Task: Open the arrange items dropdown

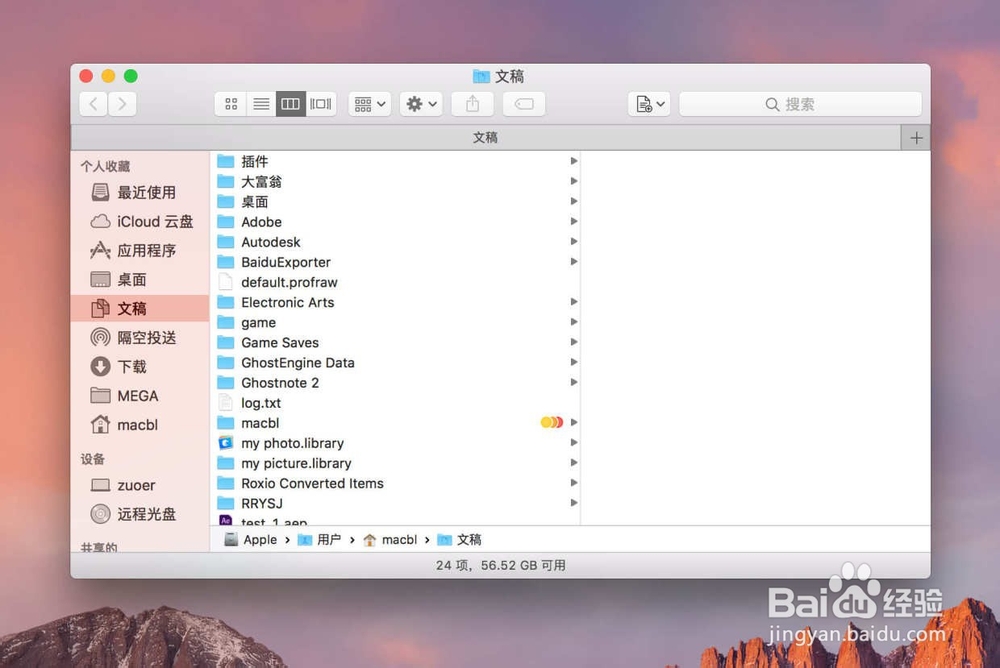Action: coord(370,104)
